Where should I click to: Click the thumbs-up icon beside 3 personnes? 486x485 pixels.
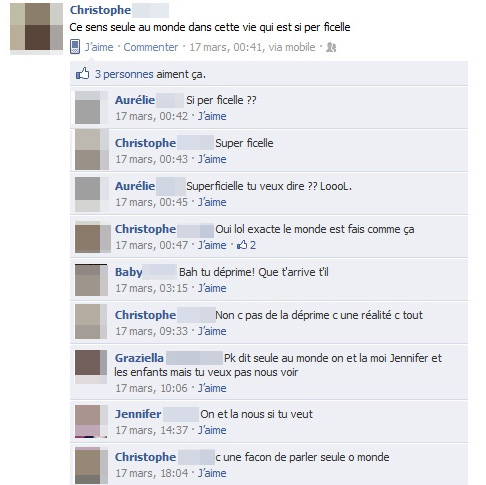[82, 74]
